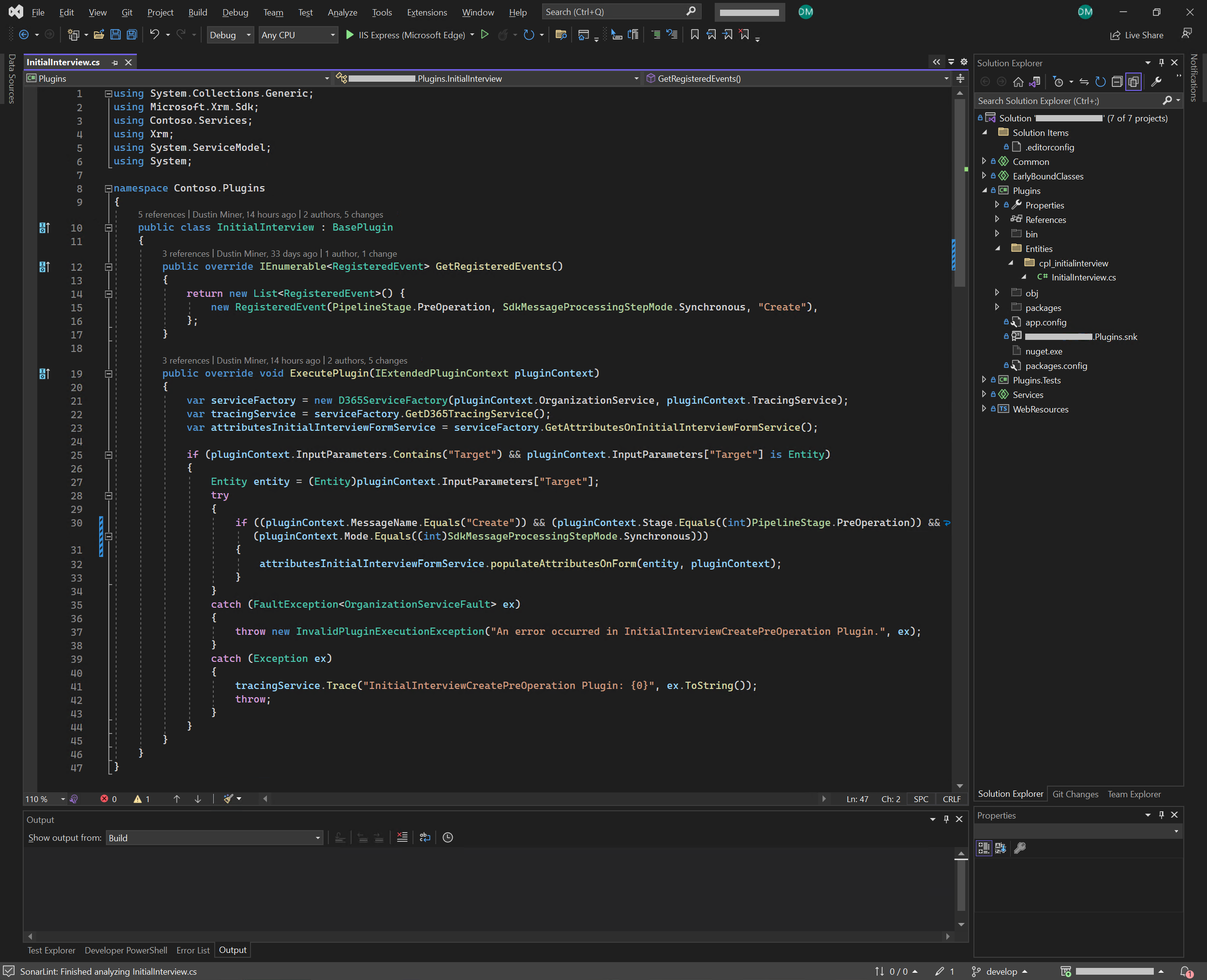Screen dimensions: 1207x980
Task: Click Clear All in the Output pane
Action: click(402, 838)
